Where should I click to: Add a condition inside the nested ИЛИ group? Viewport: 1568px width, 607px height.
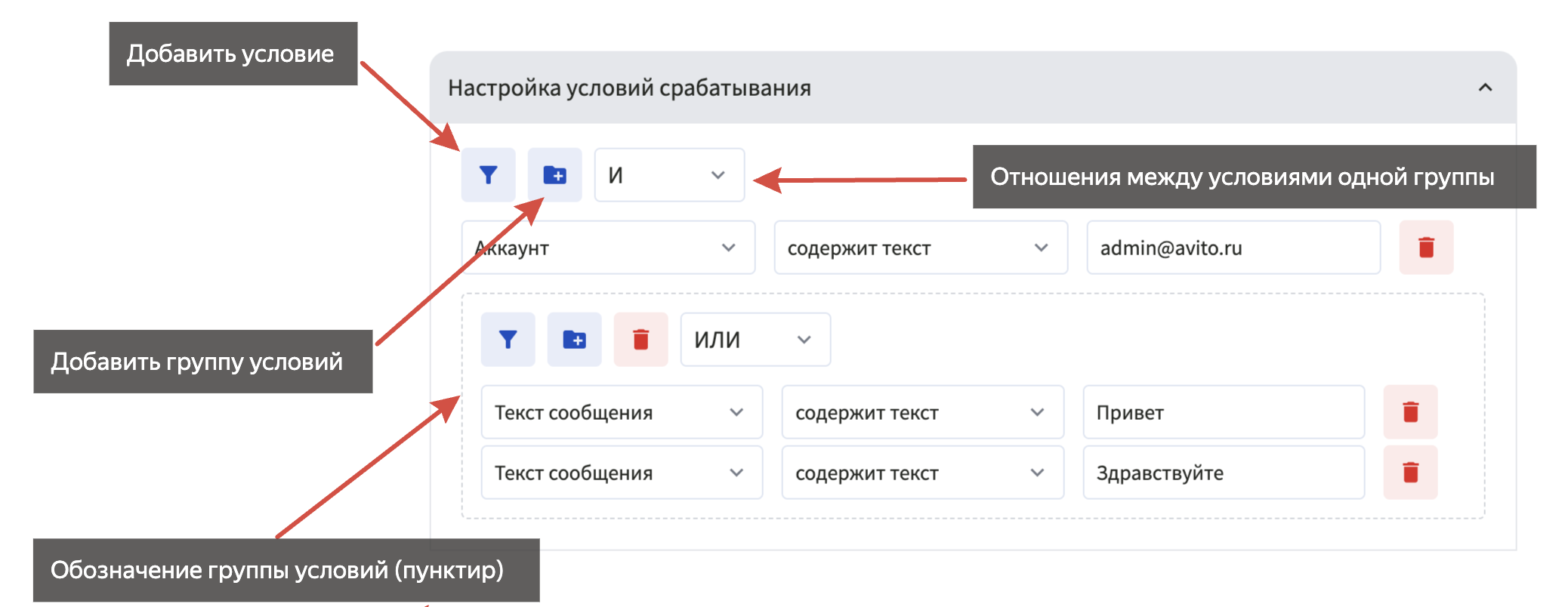508,340
